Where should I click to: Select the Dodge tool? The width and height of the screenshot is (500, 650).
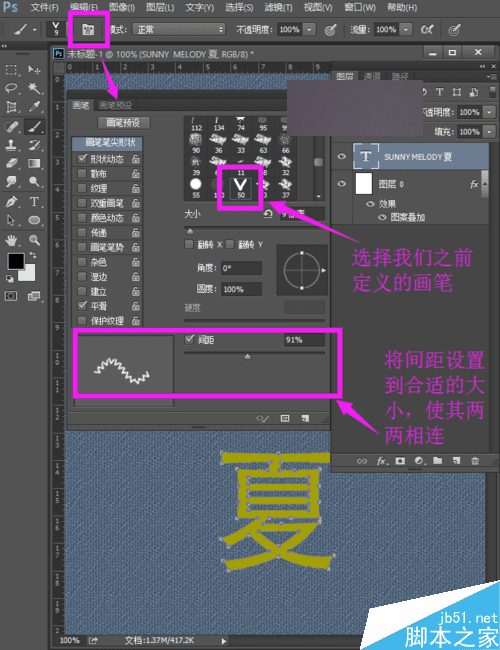tap(34, 182)
